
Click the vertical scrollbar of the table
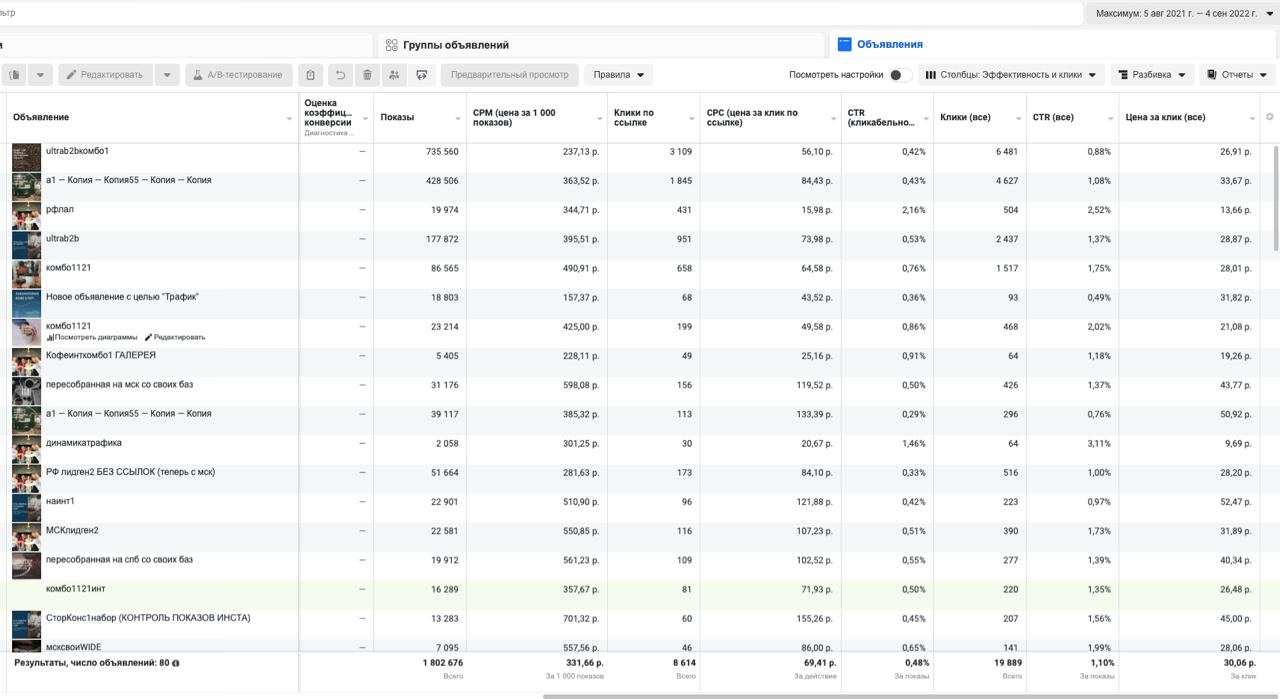pos(1275,198)
